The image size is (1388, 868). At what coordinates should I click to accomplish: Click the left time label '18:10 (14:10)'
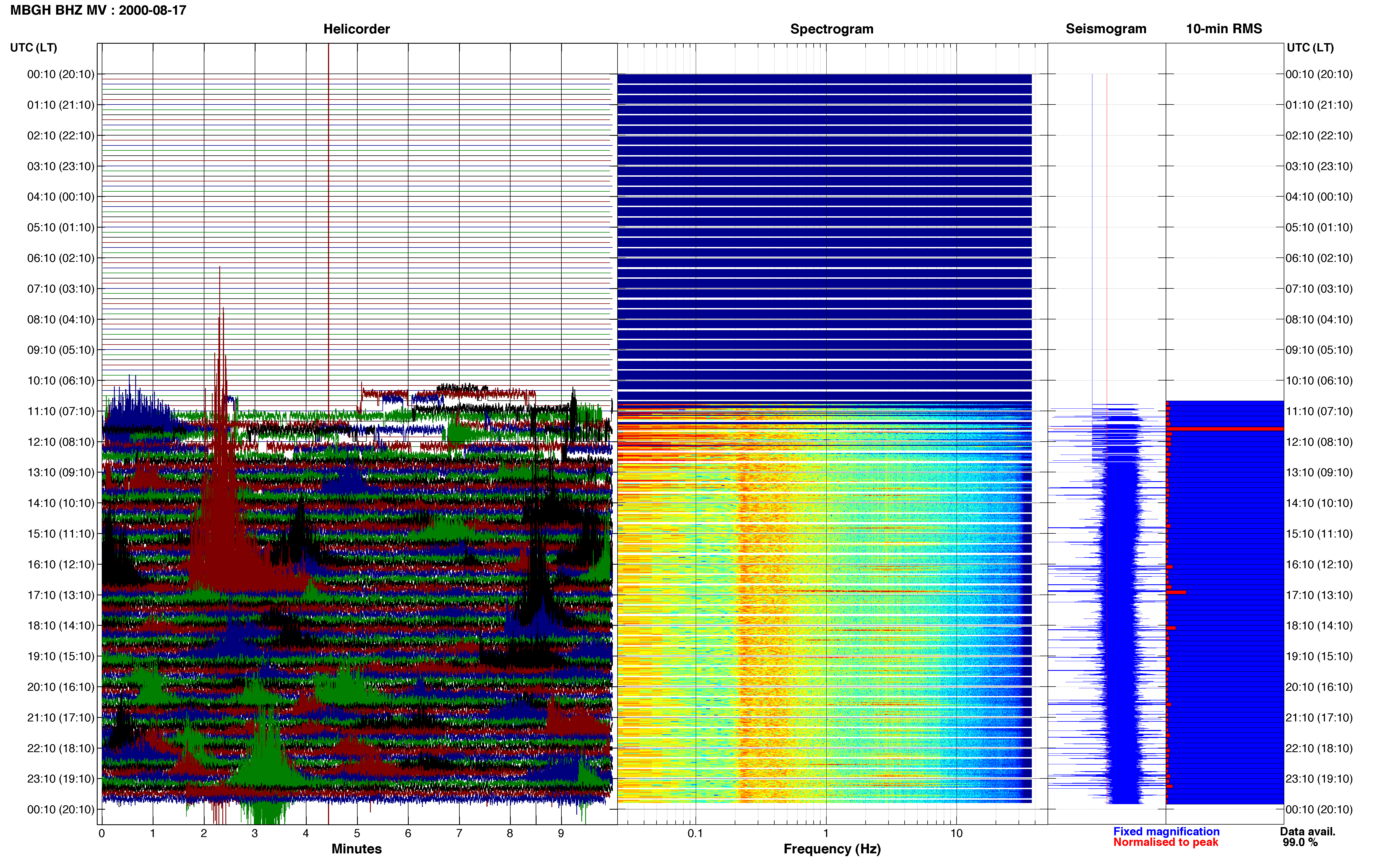pos(61,626)
